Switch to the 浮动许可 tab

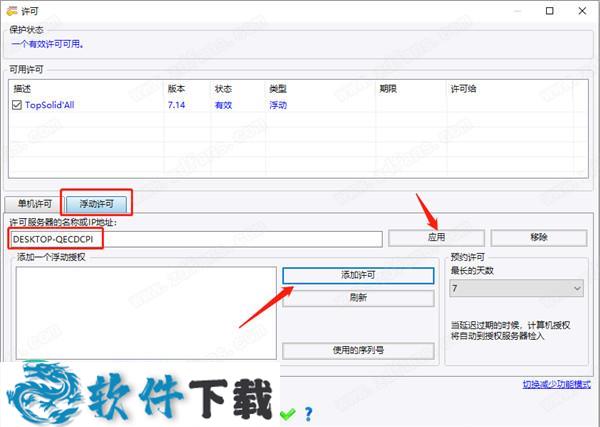point(96,204)
